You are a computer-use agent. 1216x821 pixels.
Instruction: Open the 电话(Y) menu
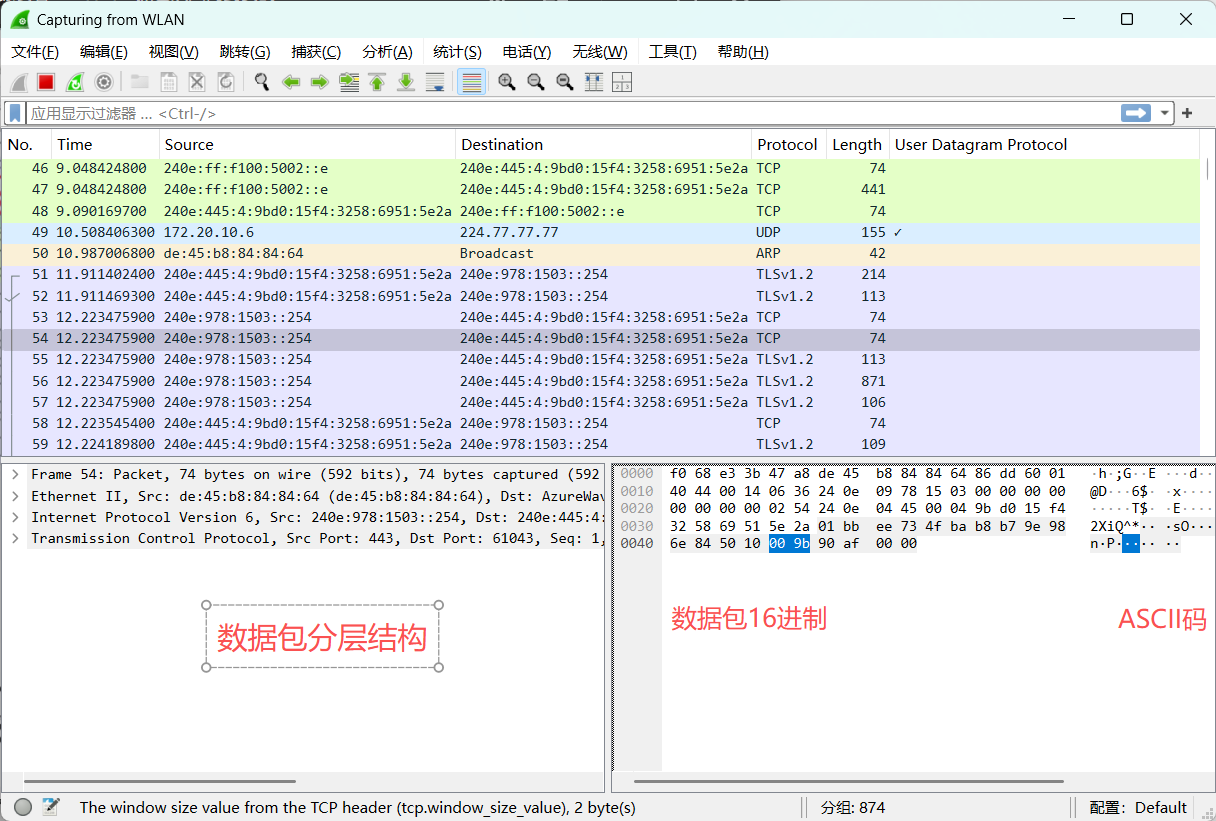click(x=526, y=52)
